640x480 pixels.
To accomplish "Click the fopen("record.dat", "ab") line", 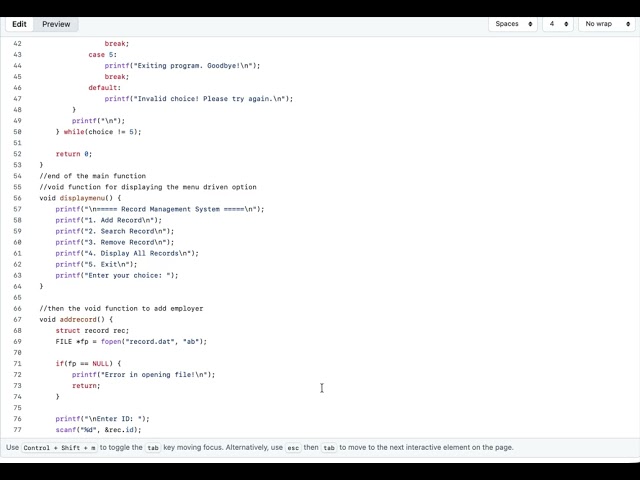I will tap(131, 342).
